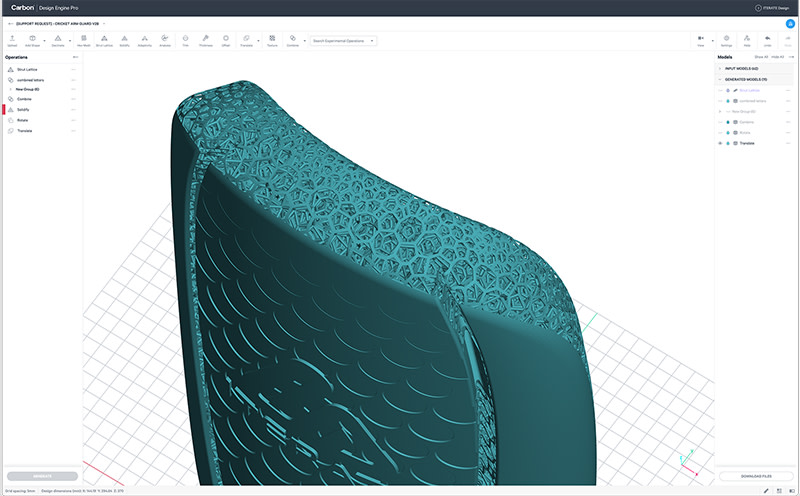Click the pencil icon in status bar
The image size is (800, 496).
(x=766, y=491)
